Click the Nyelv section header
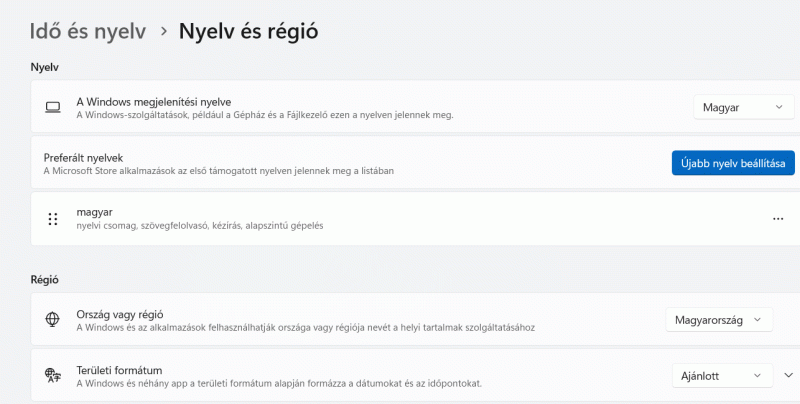 [45, 67]
